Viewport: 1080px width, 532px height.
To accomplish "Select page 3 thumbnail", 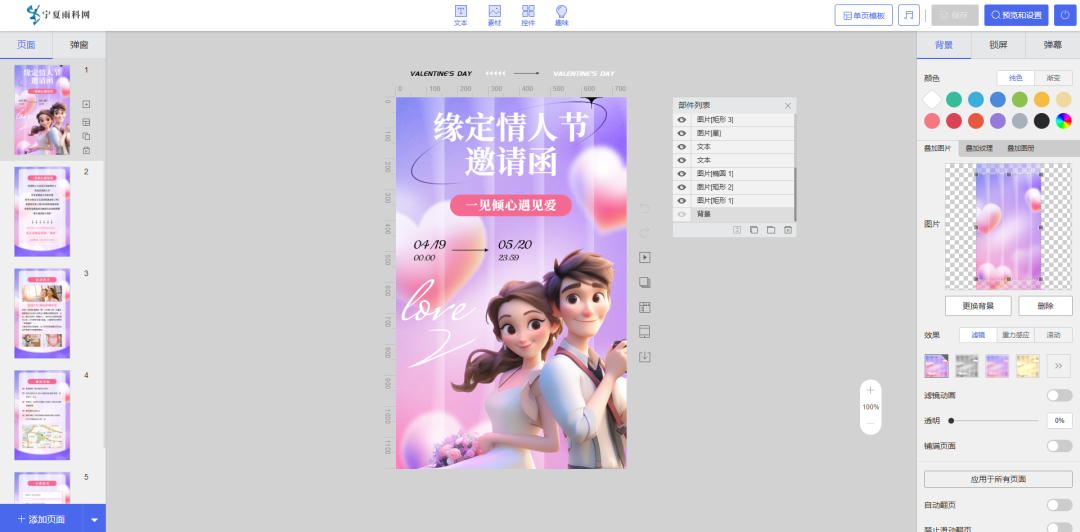I will (42, 313).
